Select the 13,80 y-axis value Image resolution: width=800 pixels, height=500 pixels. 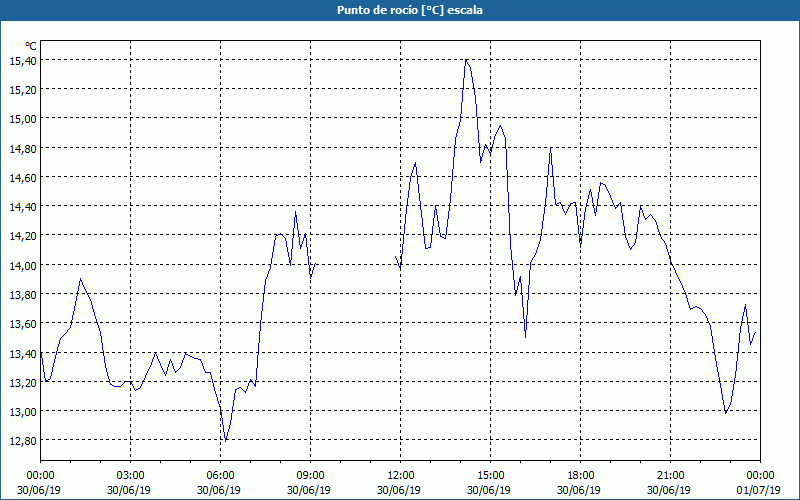click(22, 294)
